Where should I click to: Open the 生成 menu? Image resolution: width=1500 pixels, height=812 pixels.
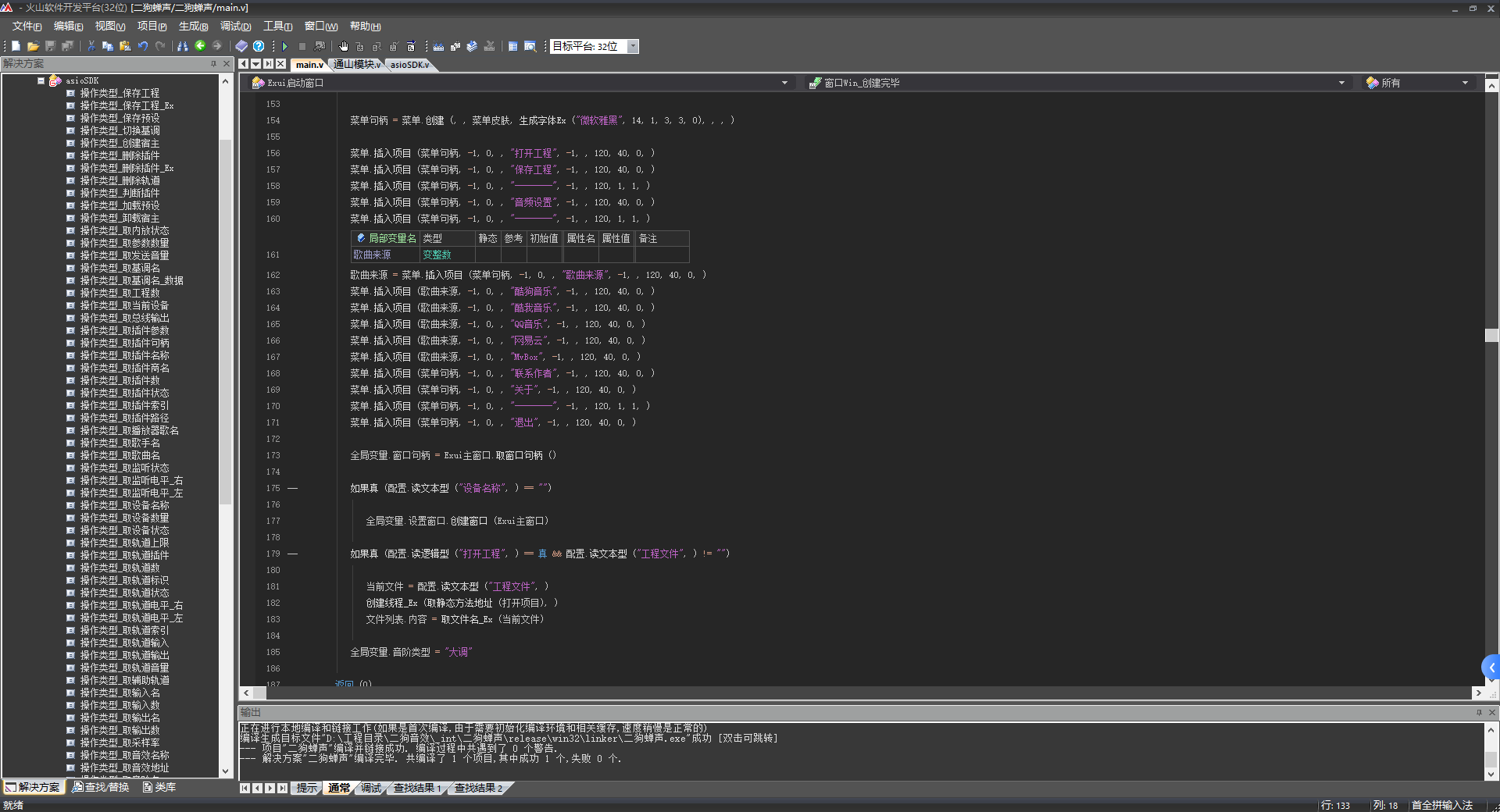click(x=193, y=27)
